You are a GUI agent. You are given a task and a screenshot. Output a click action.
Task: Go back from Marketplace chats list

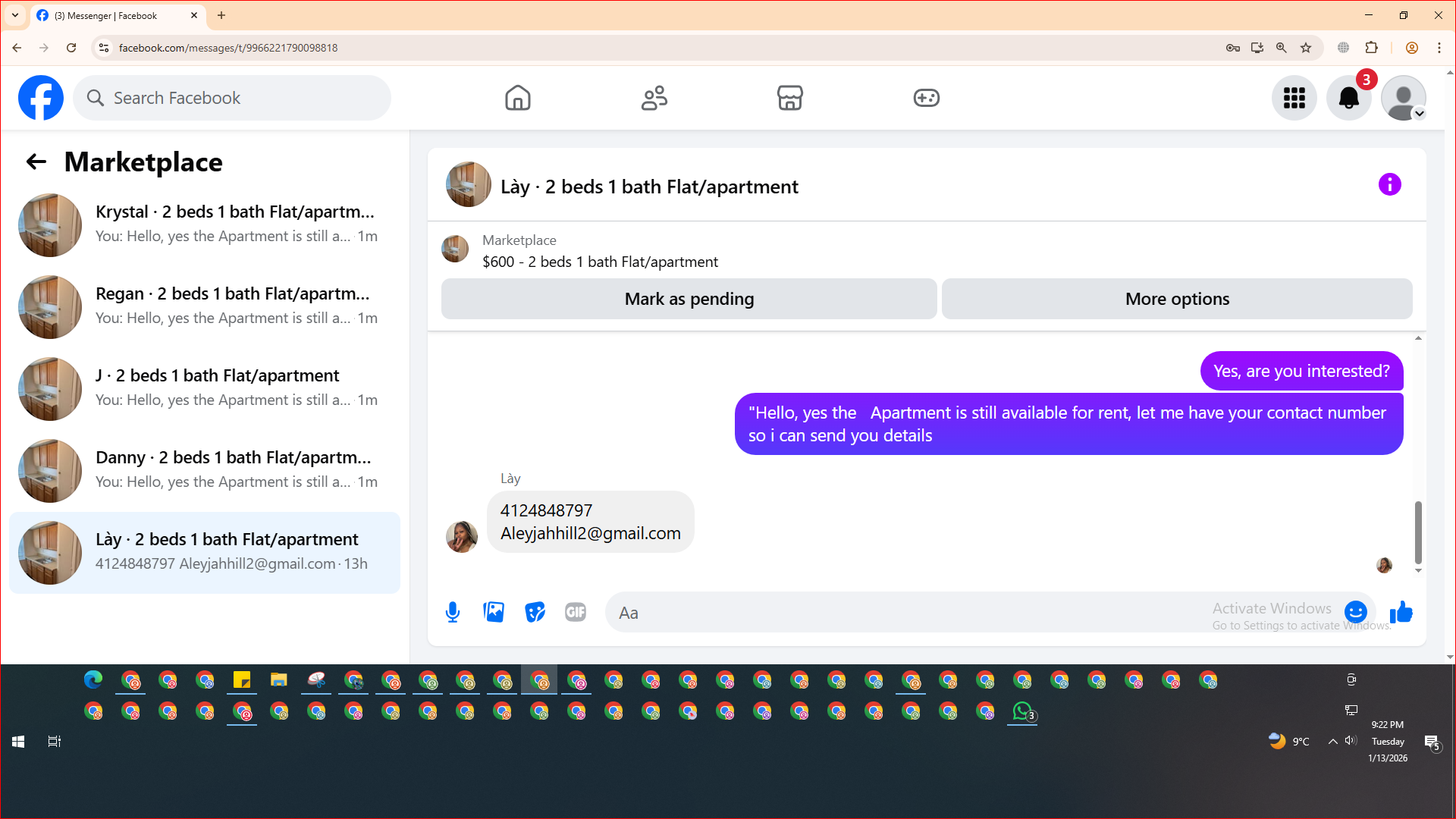point(36,162)
